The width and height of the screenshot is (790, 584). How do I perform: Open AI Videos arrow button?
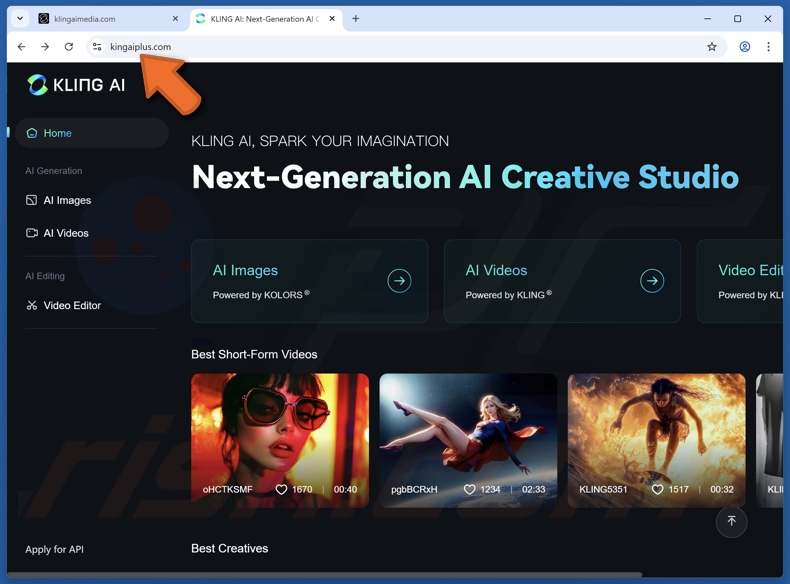click(652, 281)
